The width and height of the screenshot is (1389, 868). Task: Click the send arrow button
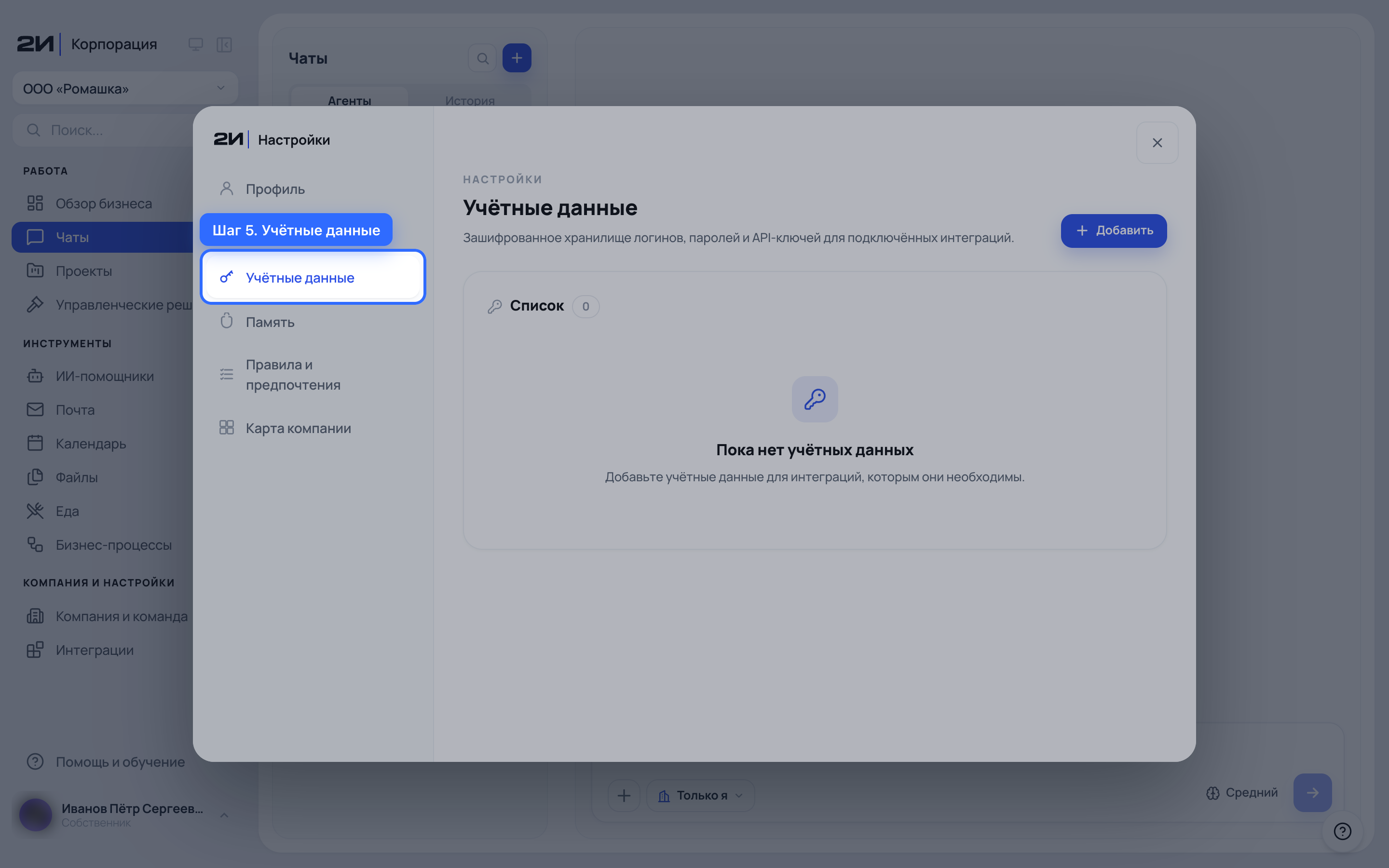pyautogui.click(x=1312, y=793)
